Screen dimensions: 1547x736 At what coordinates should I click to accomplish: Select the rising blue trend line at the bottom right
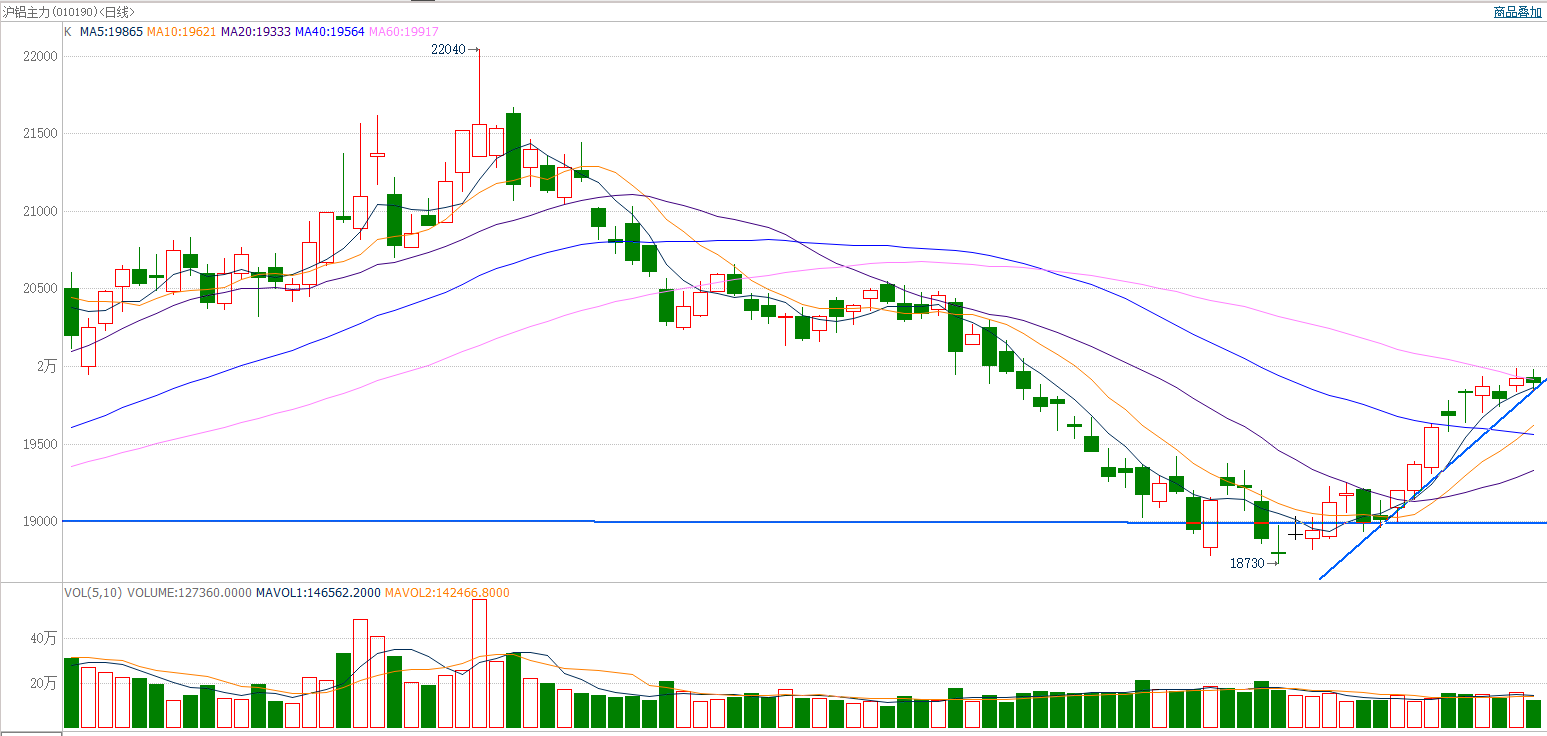point(1433,479)
